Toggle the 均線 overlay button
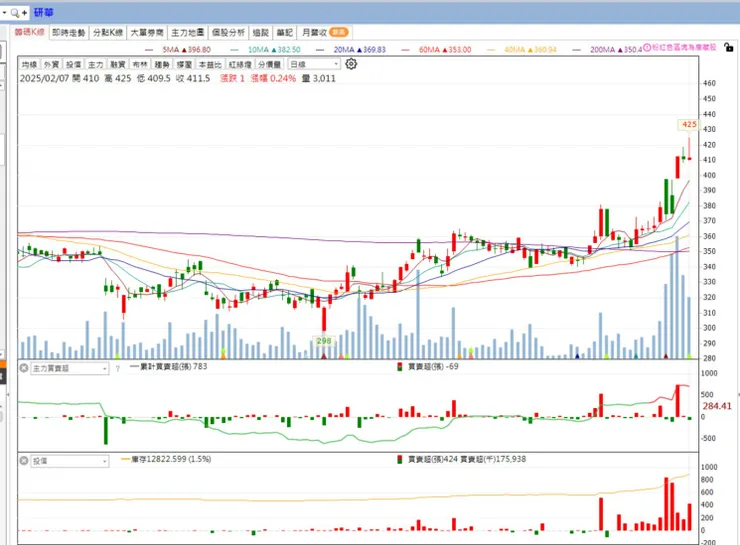 pos(29,64)
